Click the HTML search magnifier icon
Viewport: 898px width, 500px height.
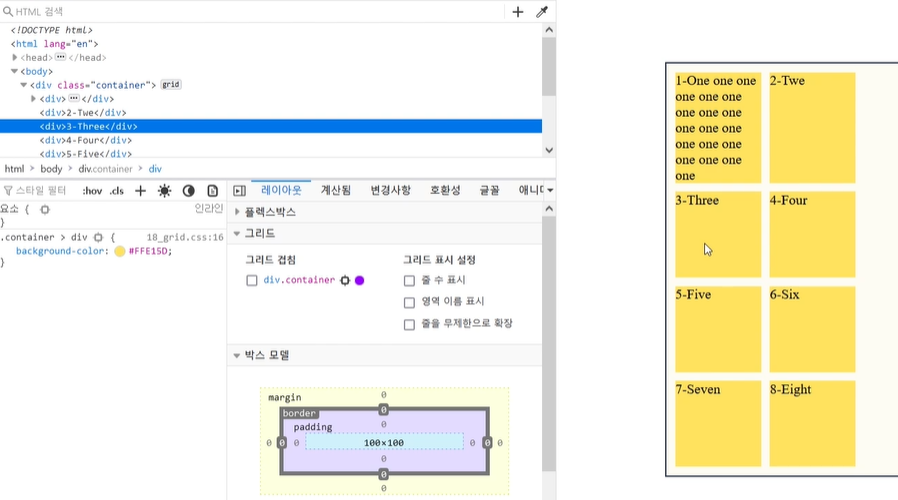7,11
